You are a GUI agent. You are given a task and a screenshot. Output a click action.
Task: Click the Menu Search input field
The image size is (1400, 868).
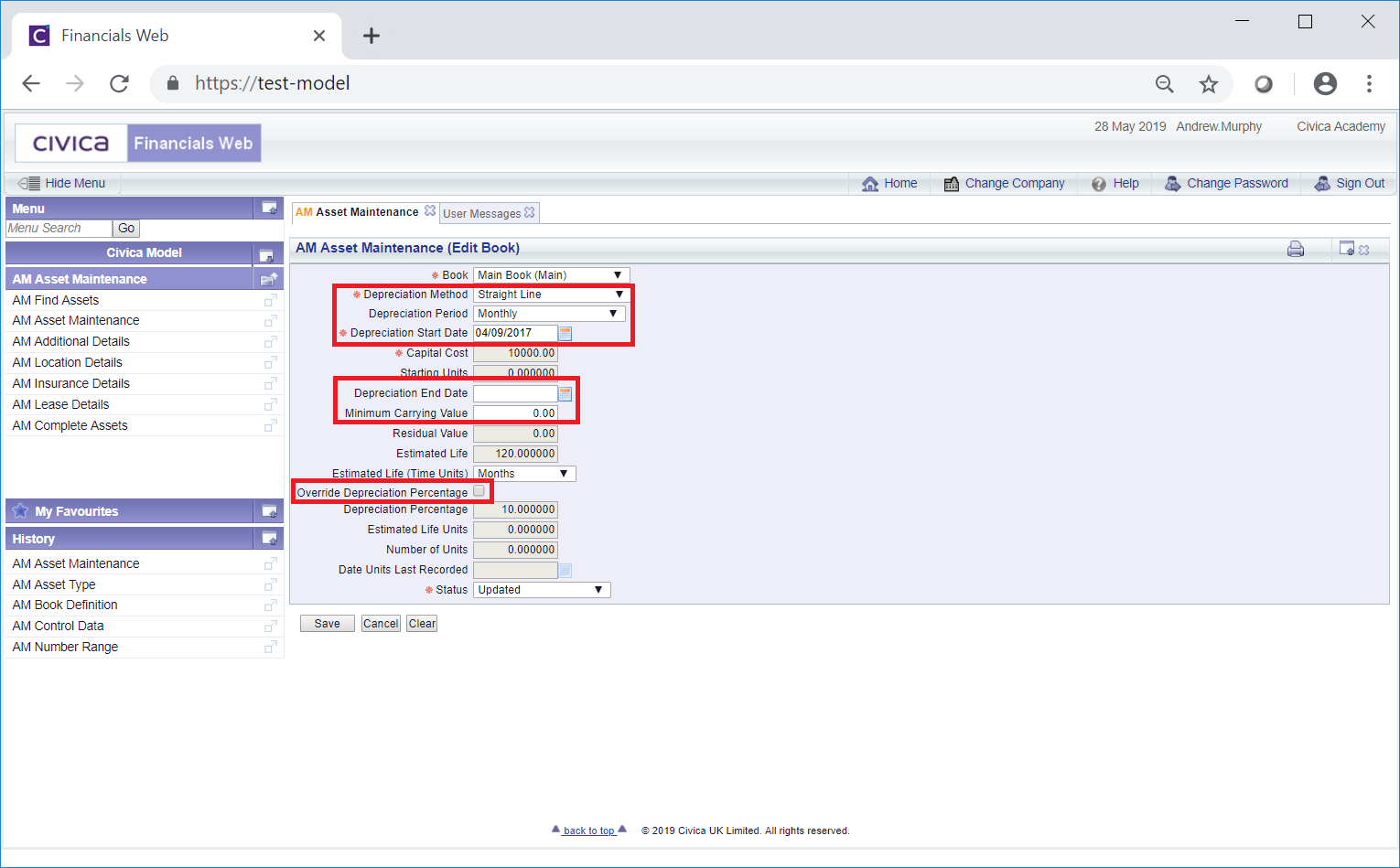coord(59,229)
